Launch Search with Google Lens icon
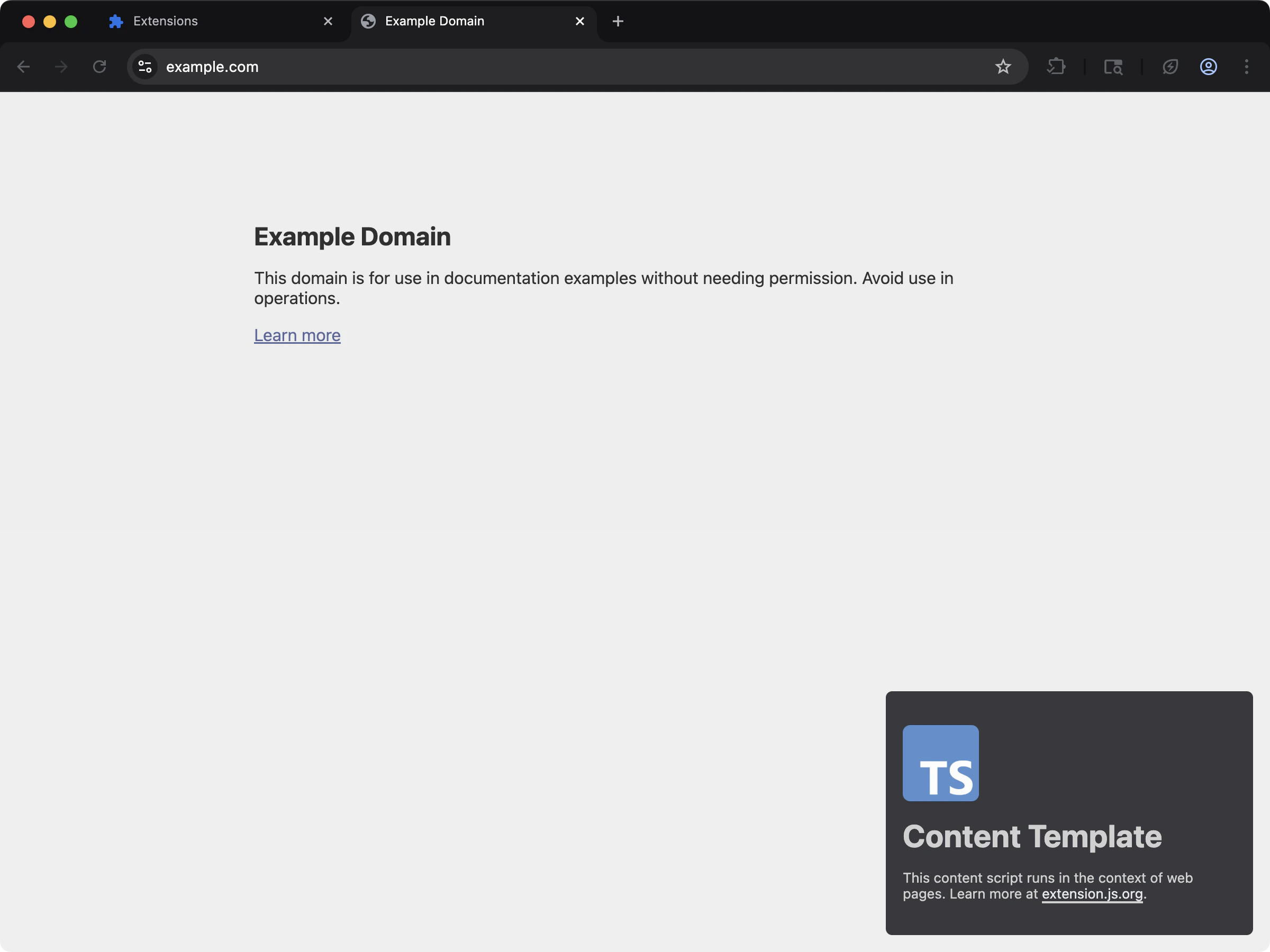Screen dimensions: 1270x952 (x=1113, y=67)
